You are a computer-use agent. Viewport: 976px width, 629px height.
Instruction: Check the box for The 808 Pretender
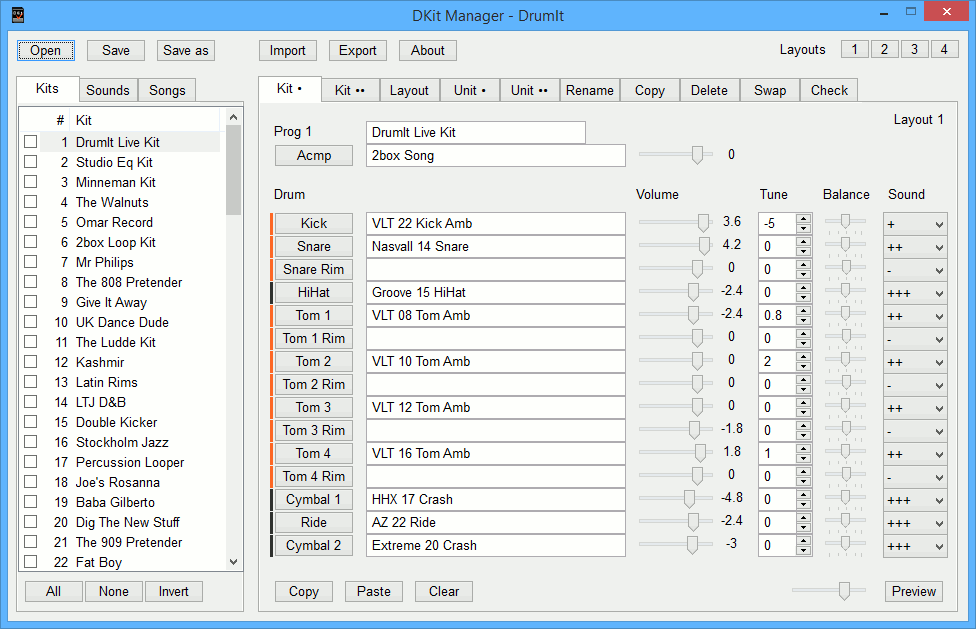pyautogui.click(x=30, y=282)
